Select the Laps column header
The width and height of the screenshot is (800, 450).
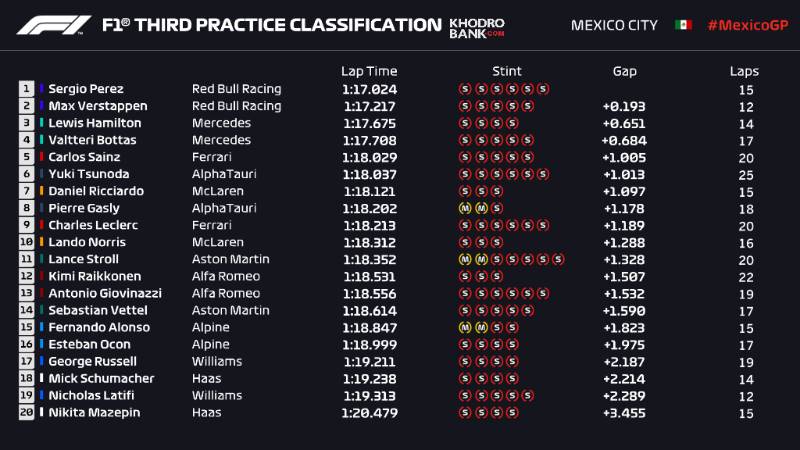[744, 71]
